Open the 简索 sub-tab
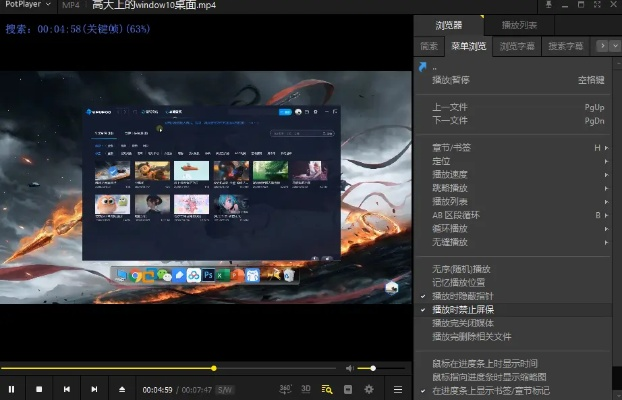Viewport: 622px width, 400px height. (x=429, y=46)
